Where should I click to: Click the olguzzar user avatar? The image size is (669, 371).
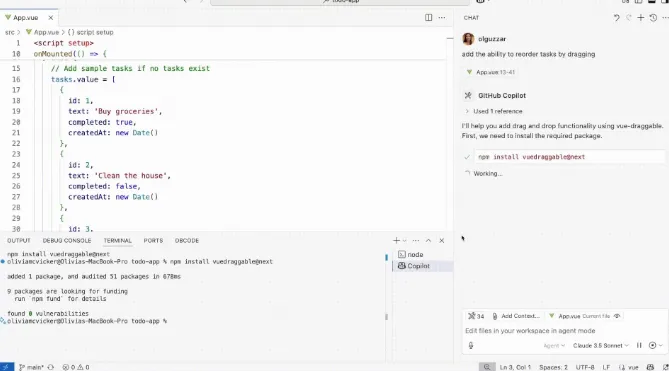point(468,39)
